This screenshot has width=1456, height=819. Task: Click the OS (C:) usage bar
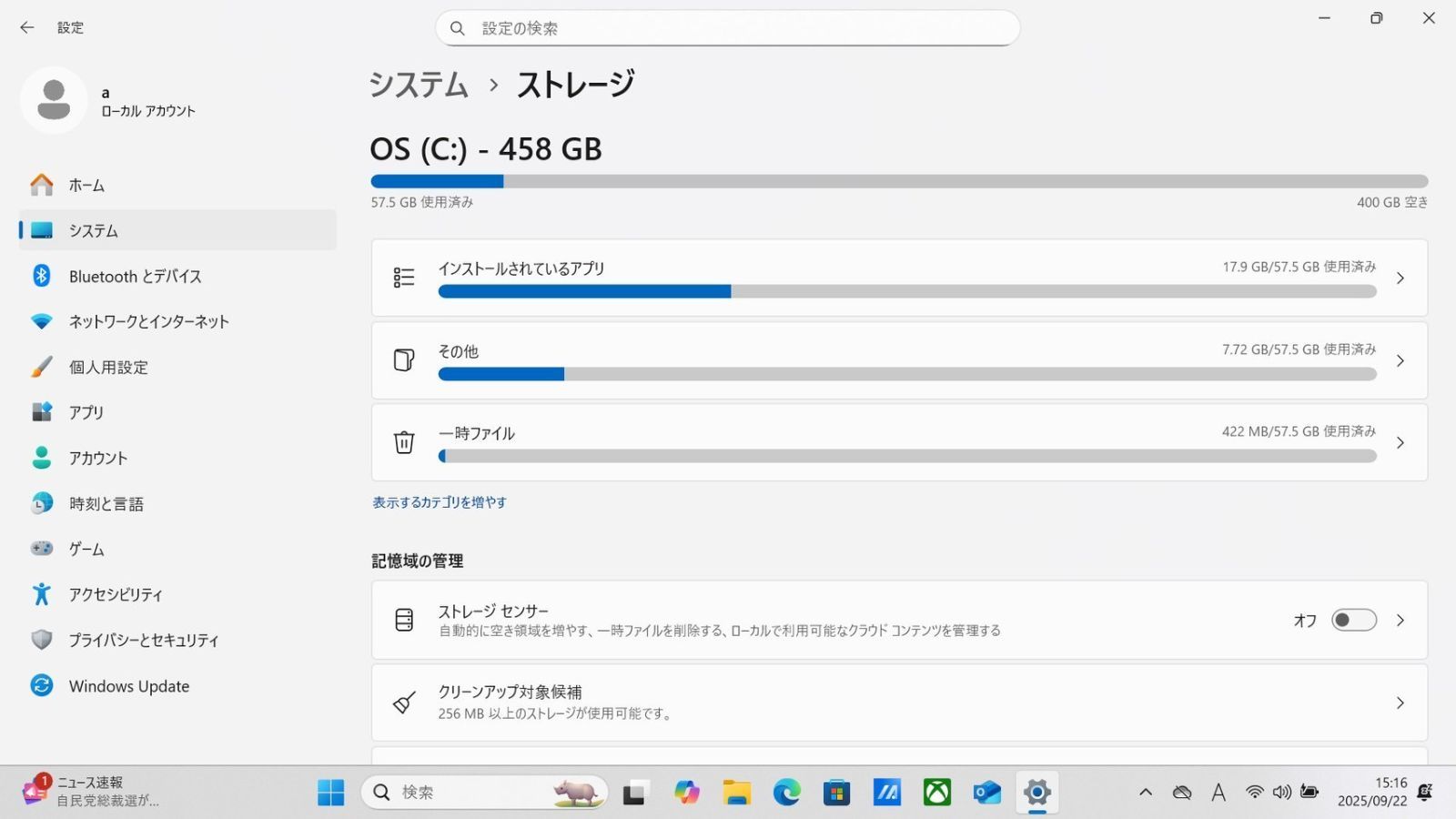point(900,181)
